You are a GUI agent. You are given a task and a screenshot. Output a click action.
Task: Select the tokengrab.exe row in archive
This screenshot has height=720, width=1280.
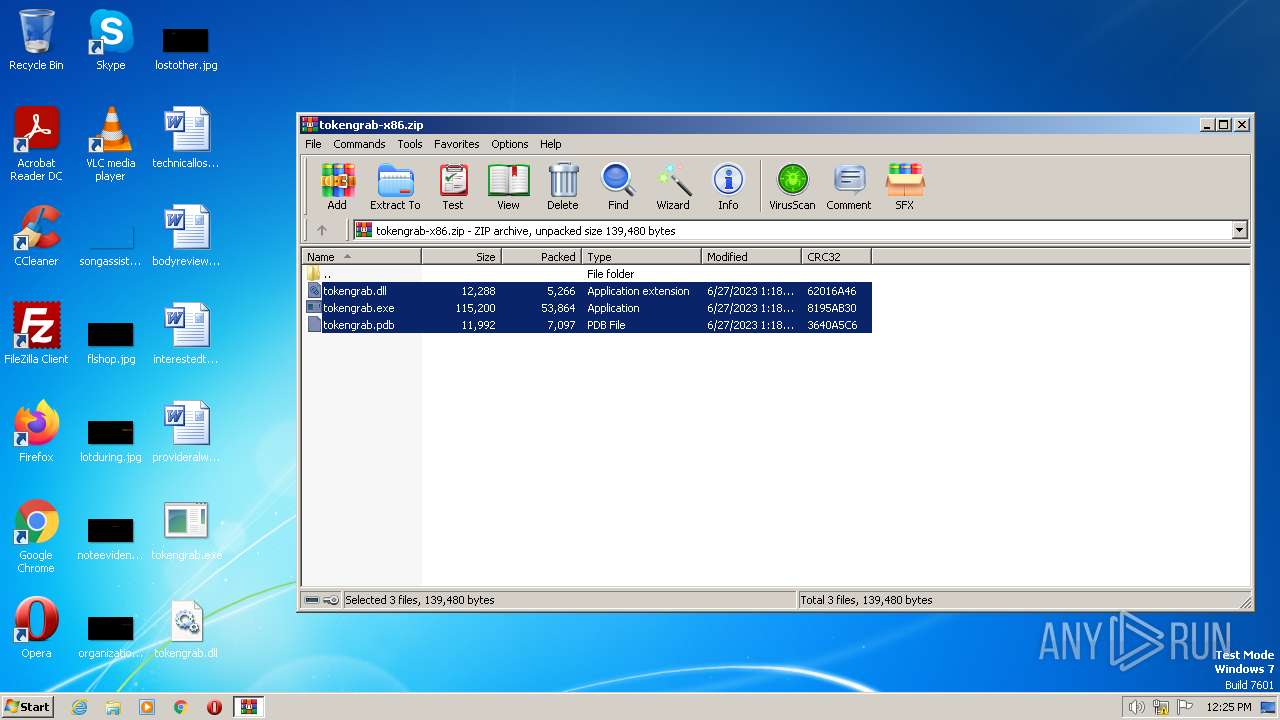587,308
